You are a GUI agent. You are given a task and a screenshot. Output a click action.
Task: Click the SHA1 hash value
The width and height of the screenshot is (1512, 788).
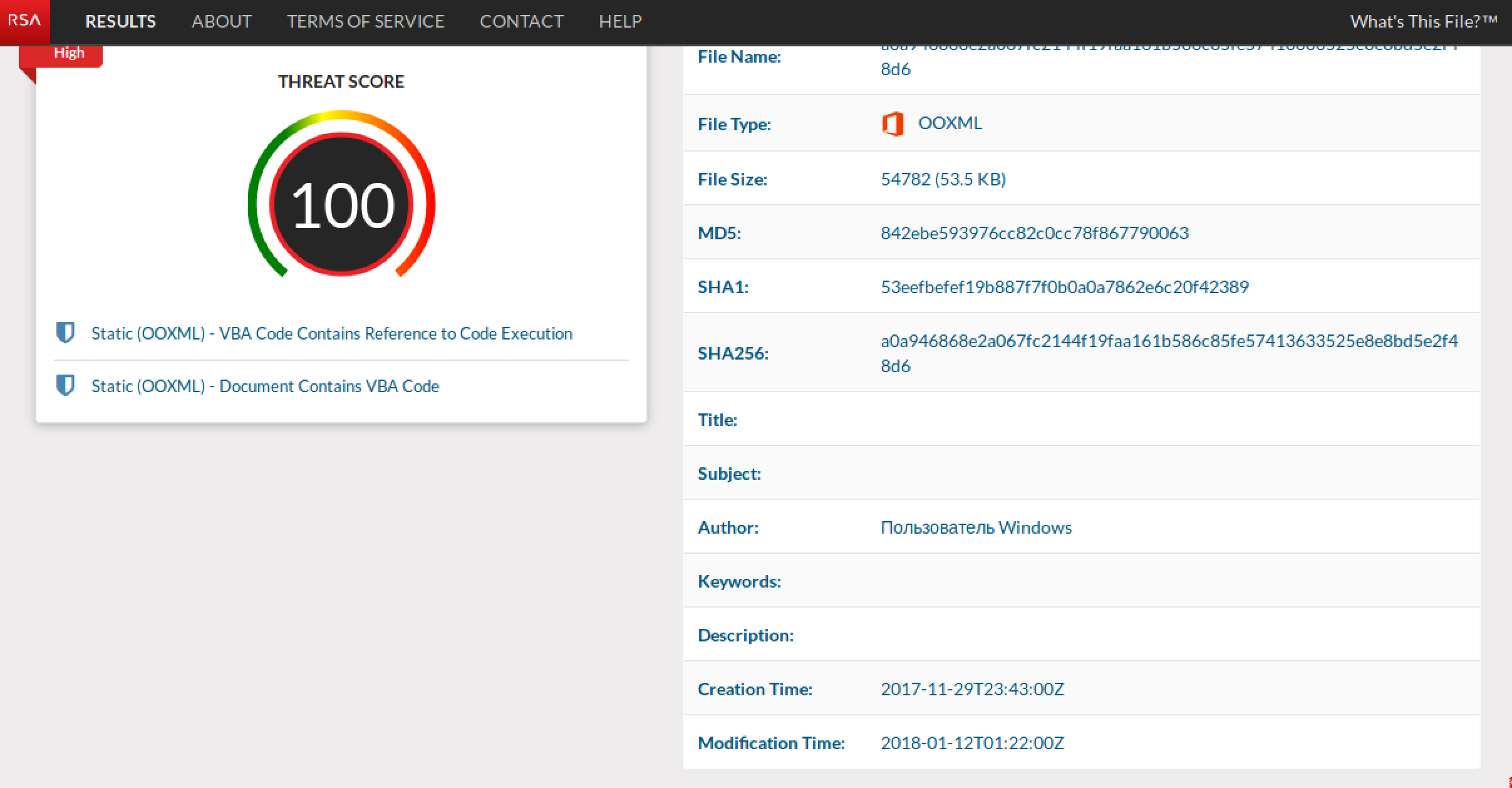1064,287
